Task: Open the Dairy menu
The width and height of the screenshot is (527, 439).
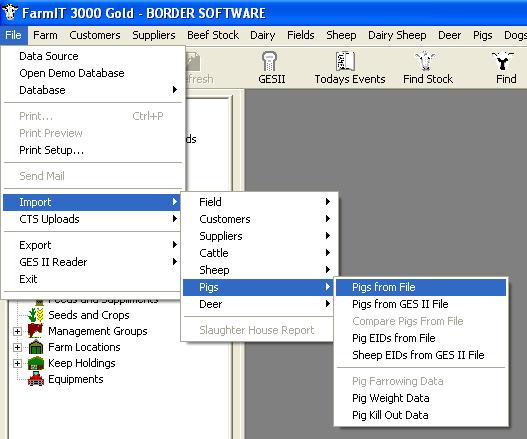Action: (x=262, y=35)
